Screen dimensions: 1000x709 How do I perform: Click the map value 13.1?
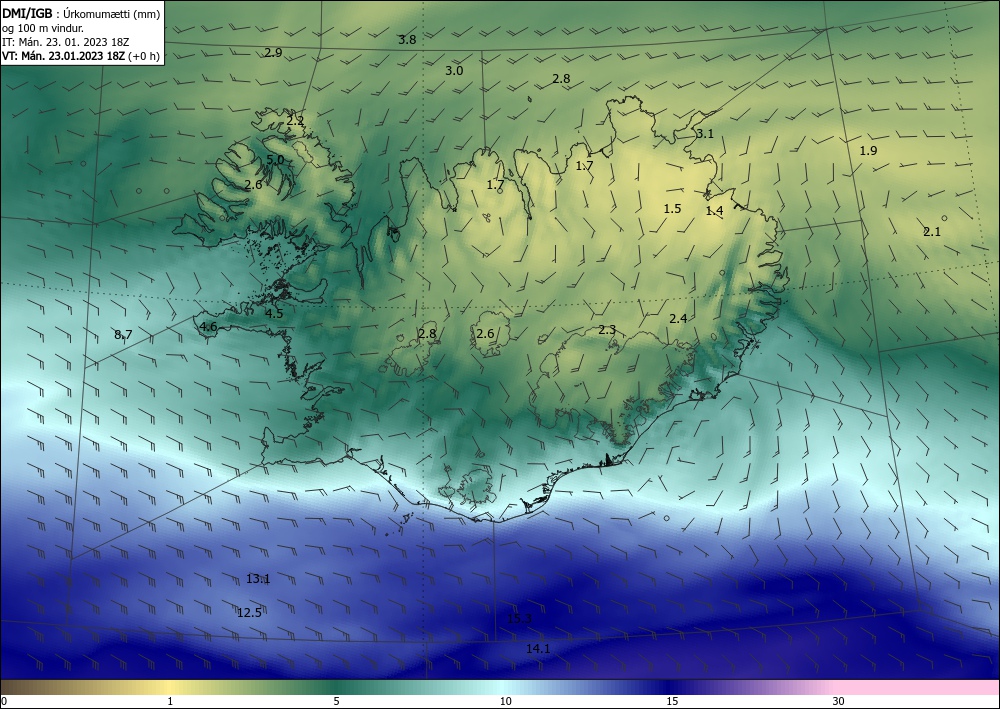point(258,579)
